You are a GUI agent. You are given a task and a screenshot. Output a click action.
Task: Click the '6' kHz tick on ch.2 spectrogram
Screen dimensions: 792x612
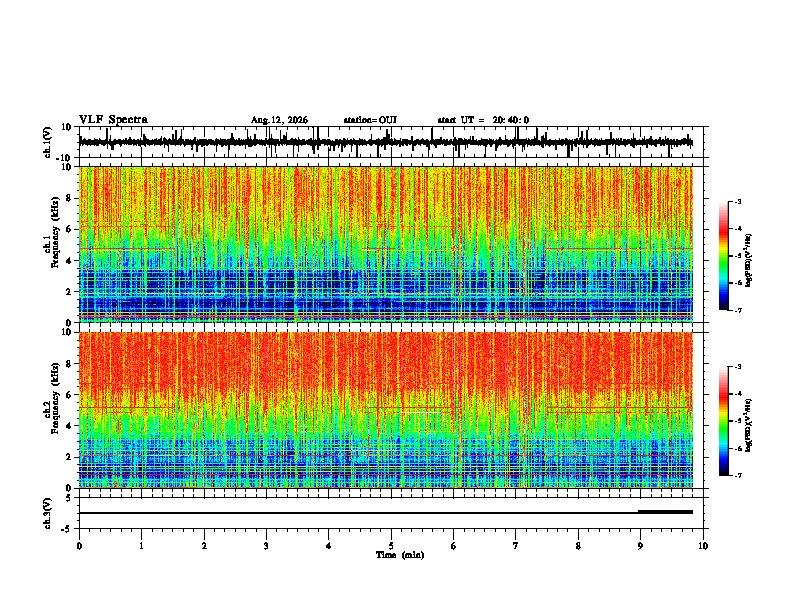(x=70, y=395)
